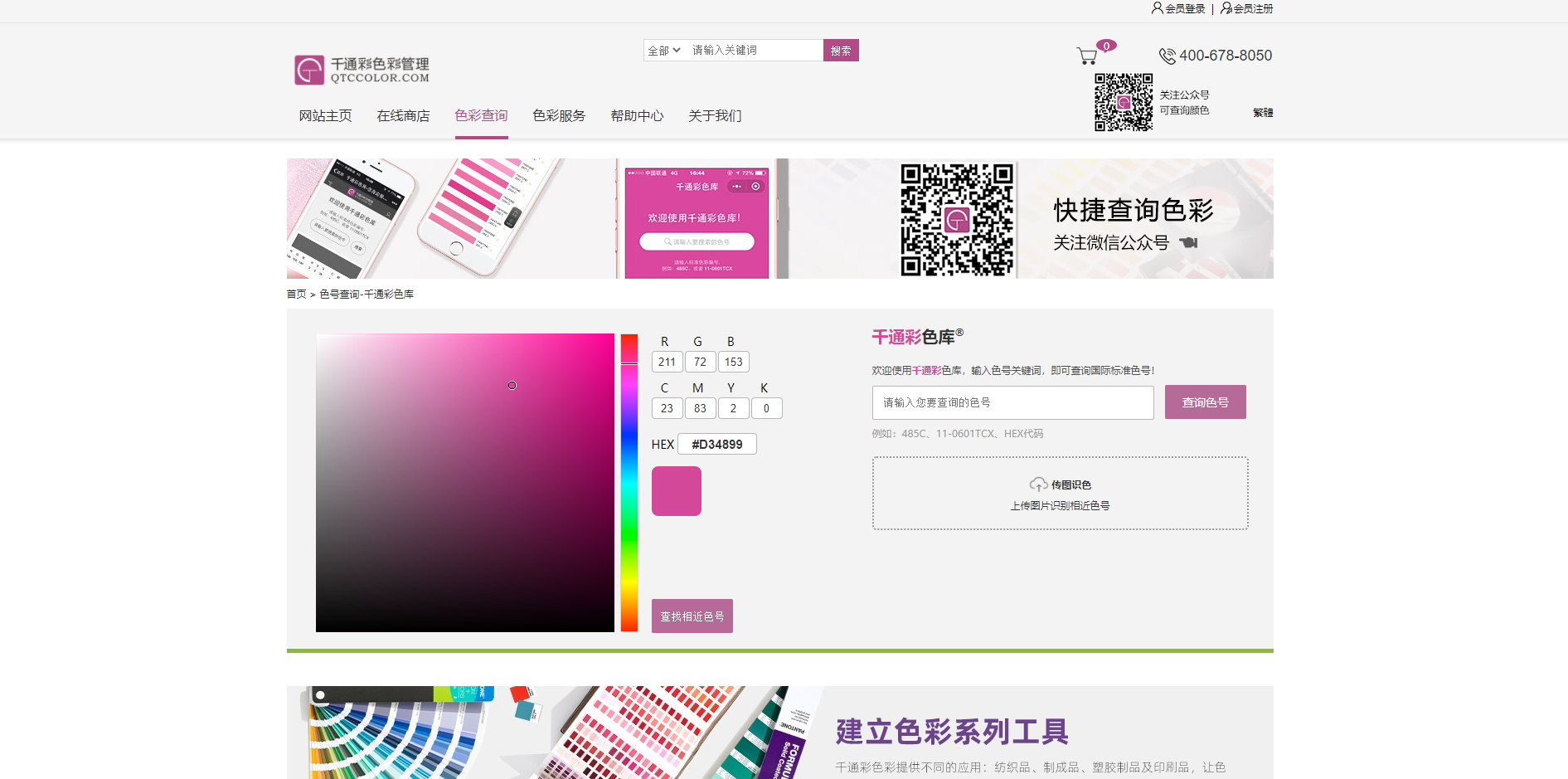
Task: Click the upload cloud icon
Action: (x=1038, y=484)
